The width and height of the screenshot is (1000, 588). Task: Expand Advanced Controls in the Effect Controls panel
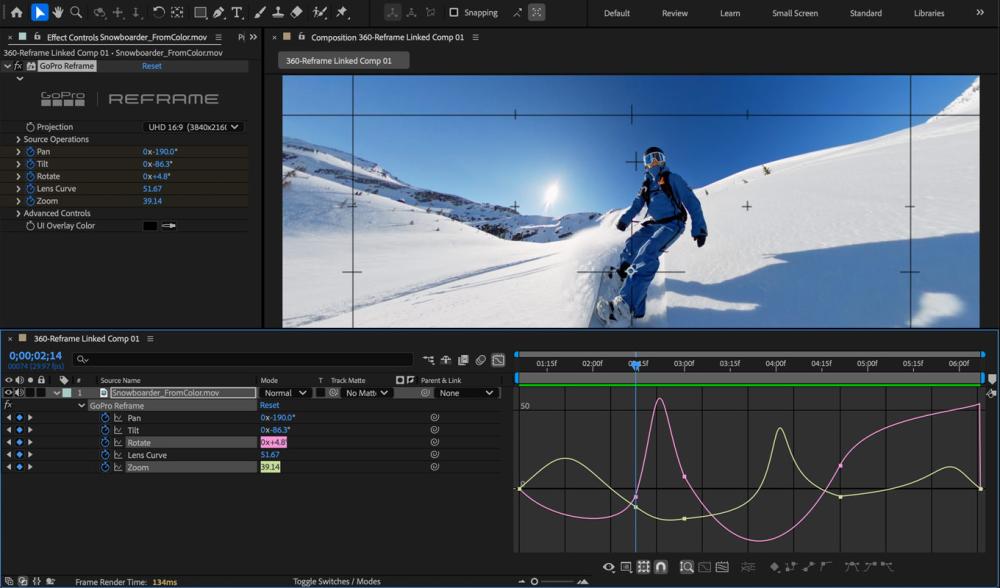click(x=18, y=213)
